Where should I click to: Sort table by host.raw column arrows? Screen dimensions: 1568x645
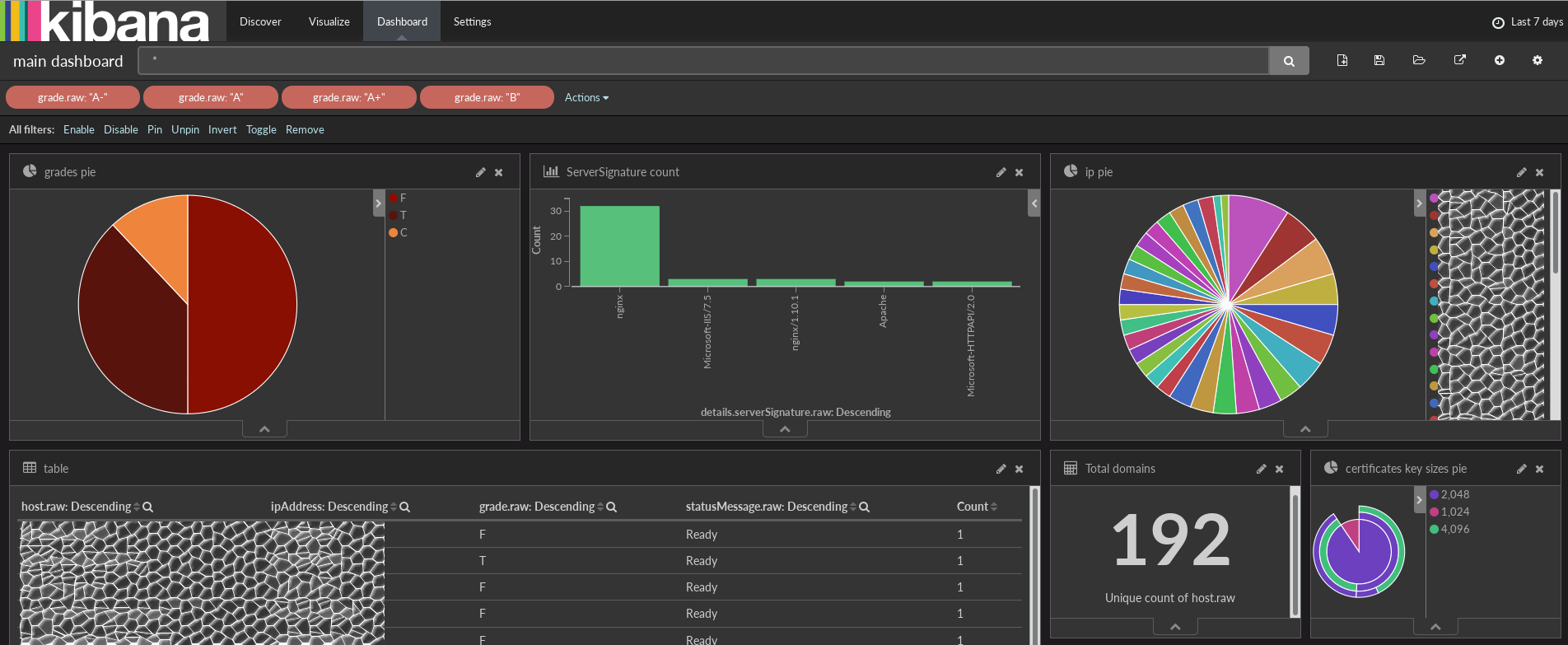[137, 507]
